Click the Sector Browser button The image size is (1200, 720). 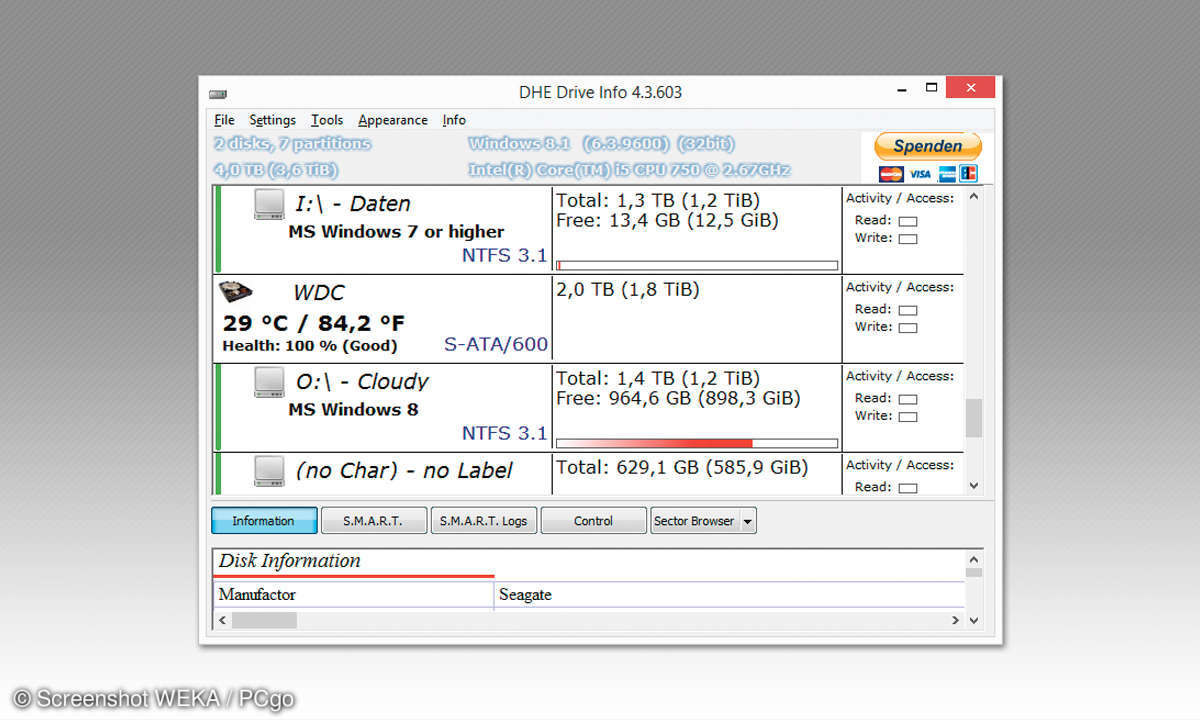pos(694,521)
